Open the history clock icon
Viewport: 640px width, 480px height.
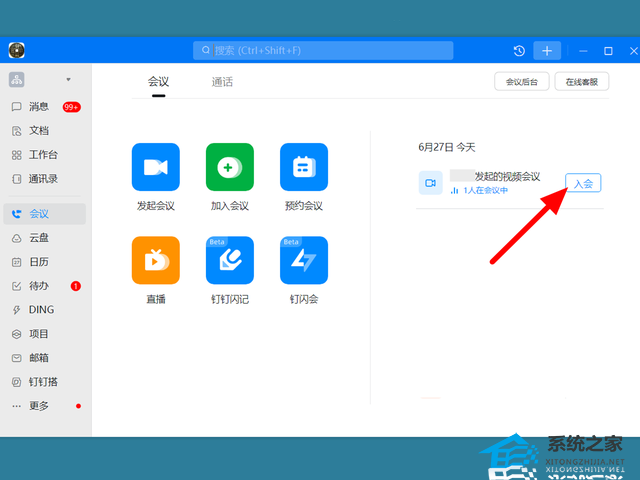click(x=519, y=51)
